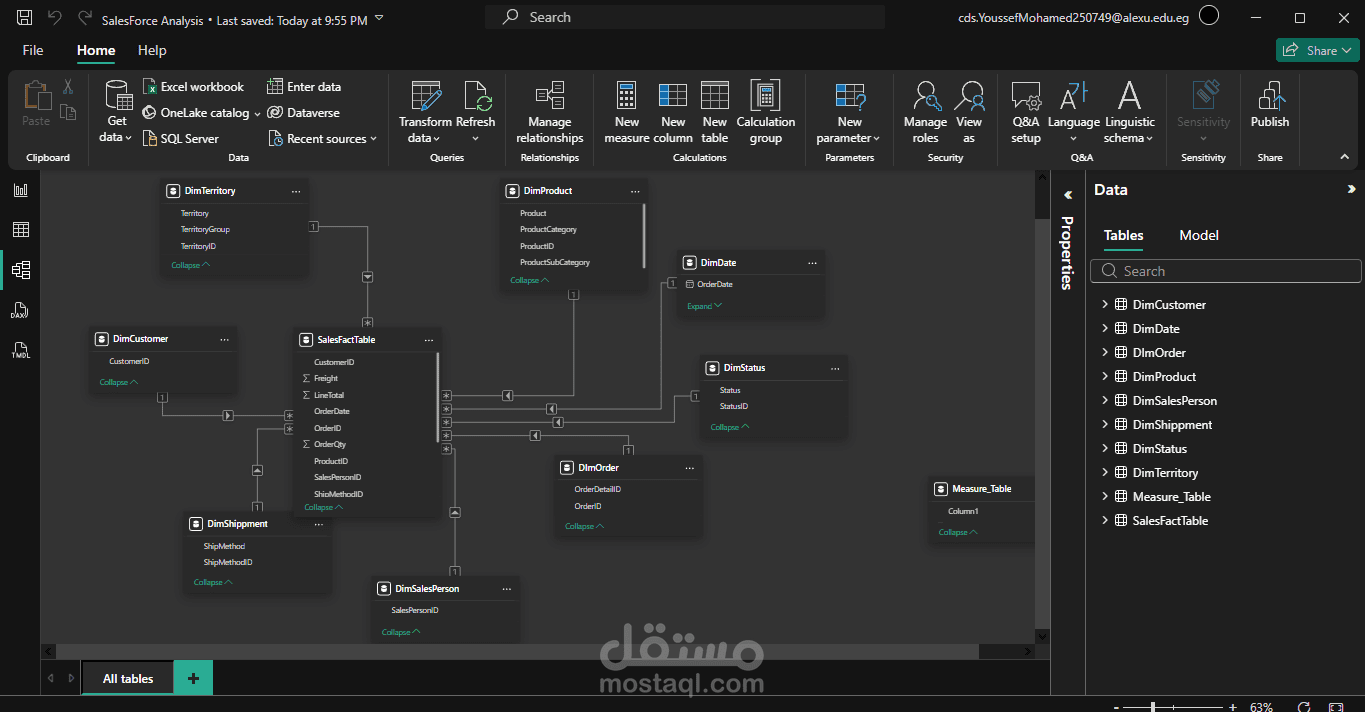
Task: Select Tables tab in Data pane
Action: tap(1124, 235)
